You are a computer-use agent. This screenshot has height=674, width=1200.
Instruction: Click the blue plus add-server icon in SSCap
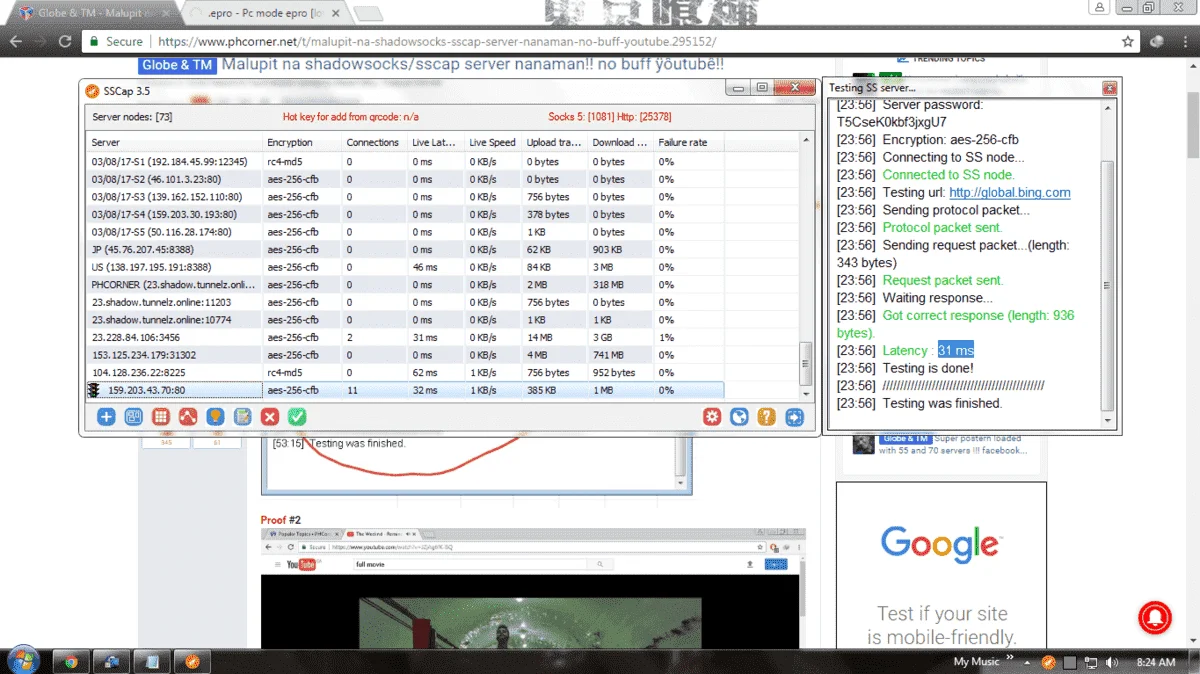click(x=106, y=417)
